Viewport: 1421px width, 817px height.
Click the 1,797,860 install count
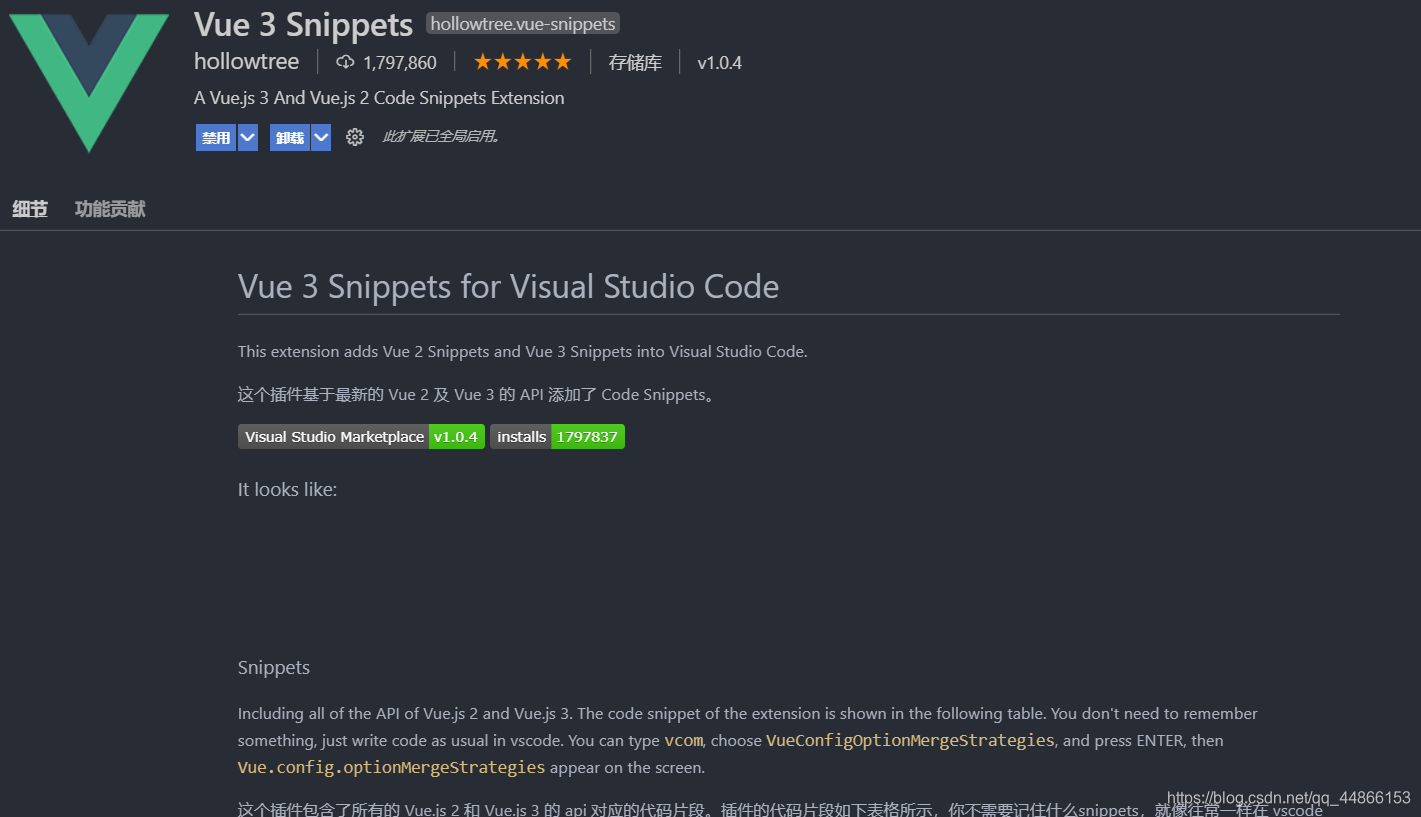point(400,62)
